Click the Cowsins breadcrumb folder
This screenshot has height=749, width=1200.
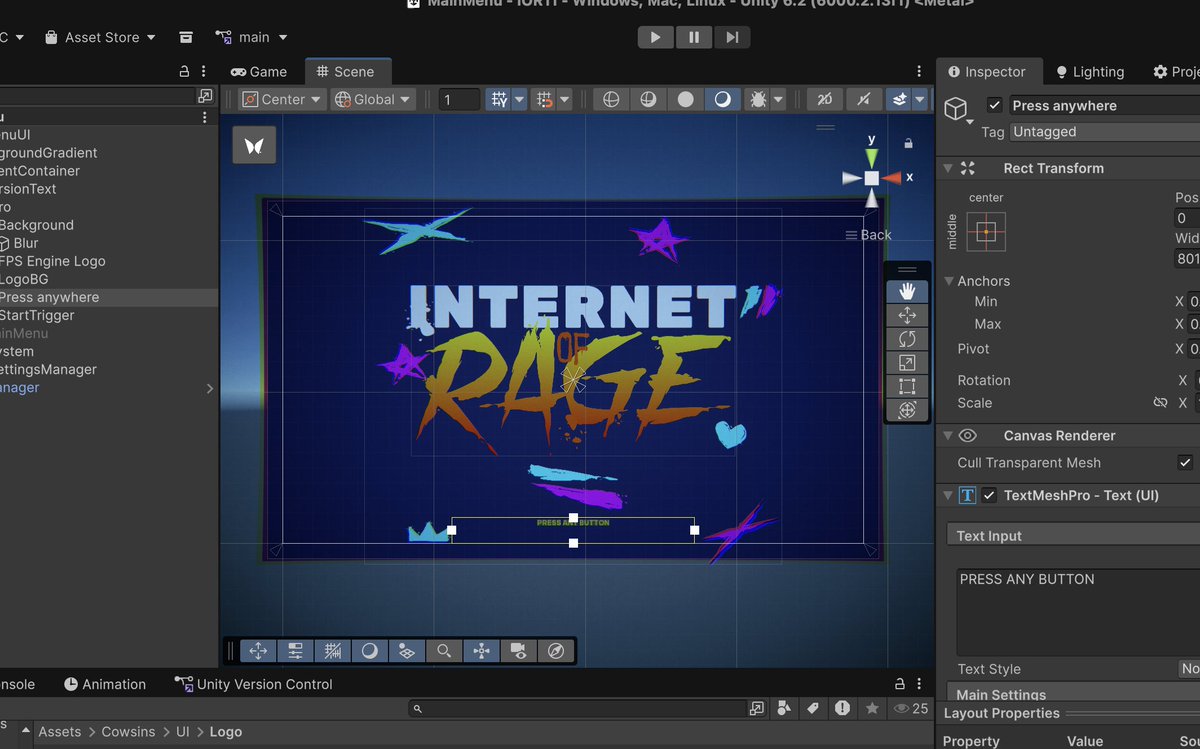[128, 732]
